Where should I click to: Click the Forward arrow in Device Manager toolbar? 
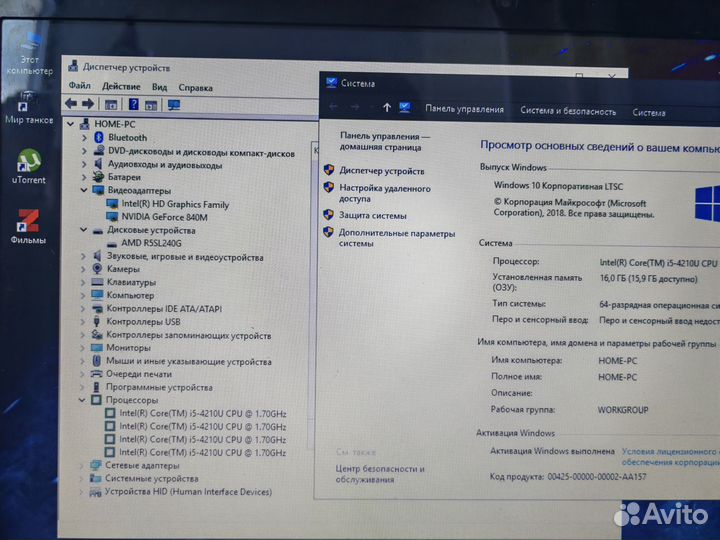(x=88, y=104)
